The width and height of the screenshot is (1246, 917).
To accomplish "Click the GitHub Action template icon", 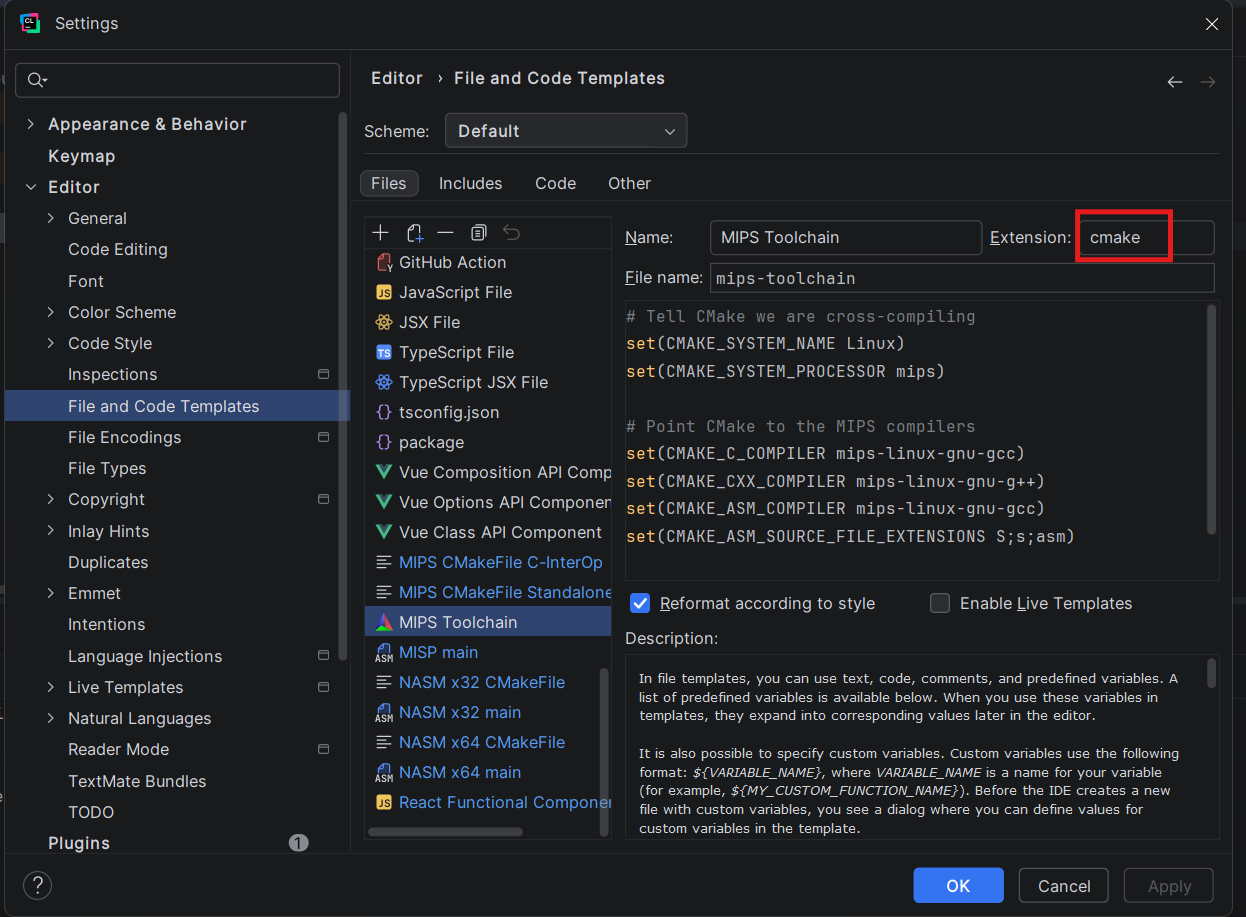I will click(384, 262).
